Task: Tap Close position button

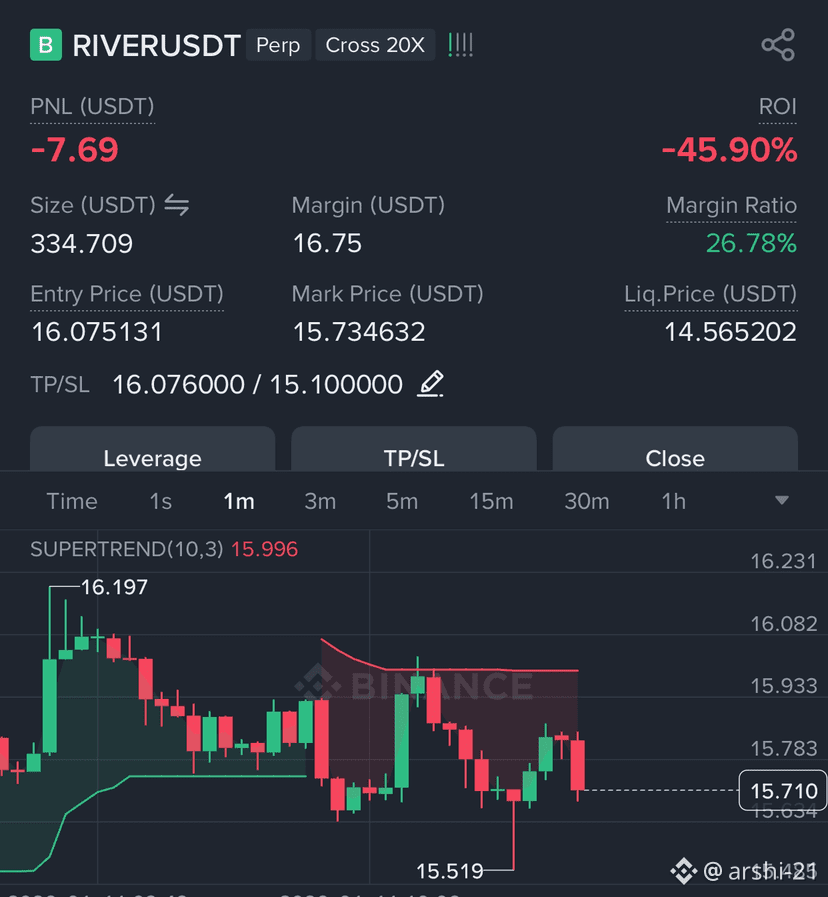Action: click(x=675, y=449)
